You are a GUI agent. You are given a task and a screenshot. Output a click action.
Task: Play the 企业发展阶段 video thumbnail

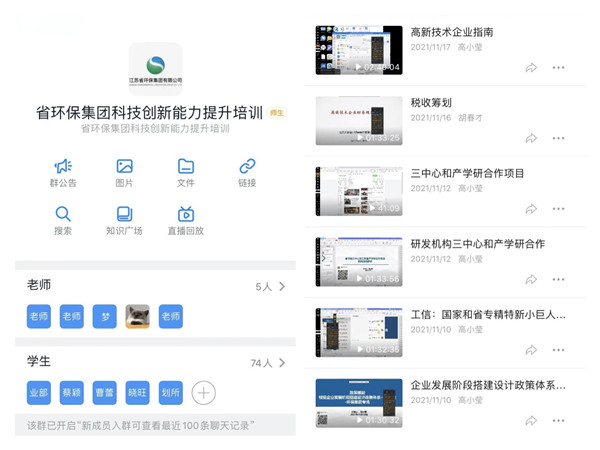click(x=359, y=403)
